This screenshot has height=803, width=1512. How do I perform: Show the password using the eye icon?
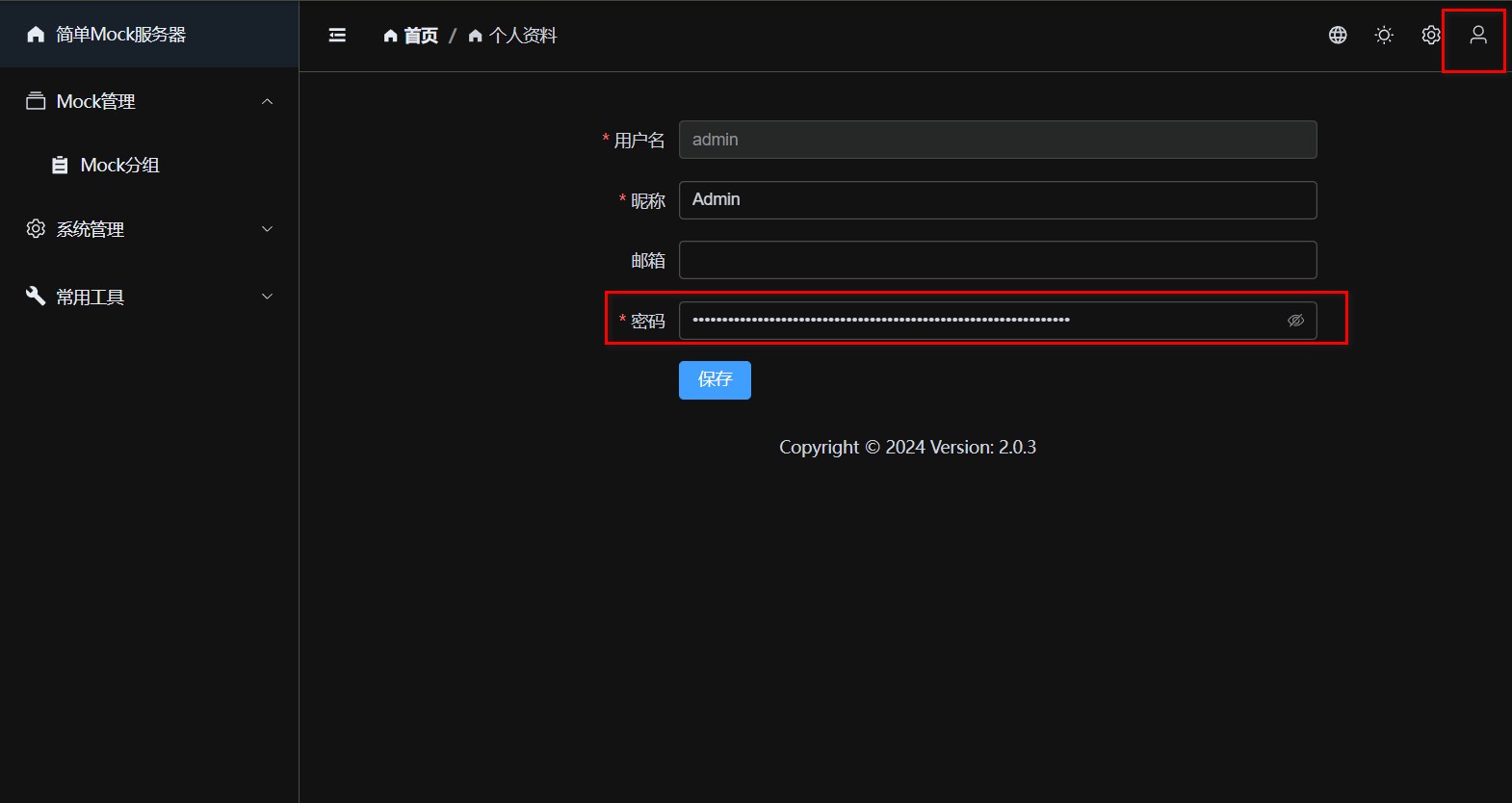[x=1295, y=321]
